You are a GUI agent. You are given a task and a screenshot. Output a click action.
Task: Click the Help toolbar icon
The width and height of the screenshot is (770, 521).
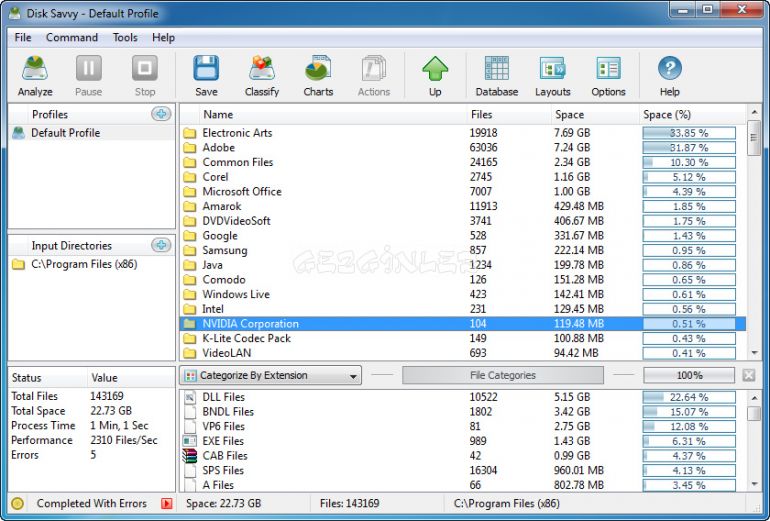click(x=669, y=76)
